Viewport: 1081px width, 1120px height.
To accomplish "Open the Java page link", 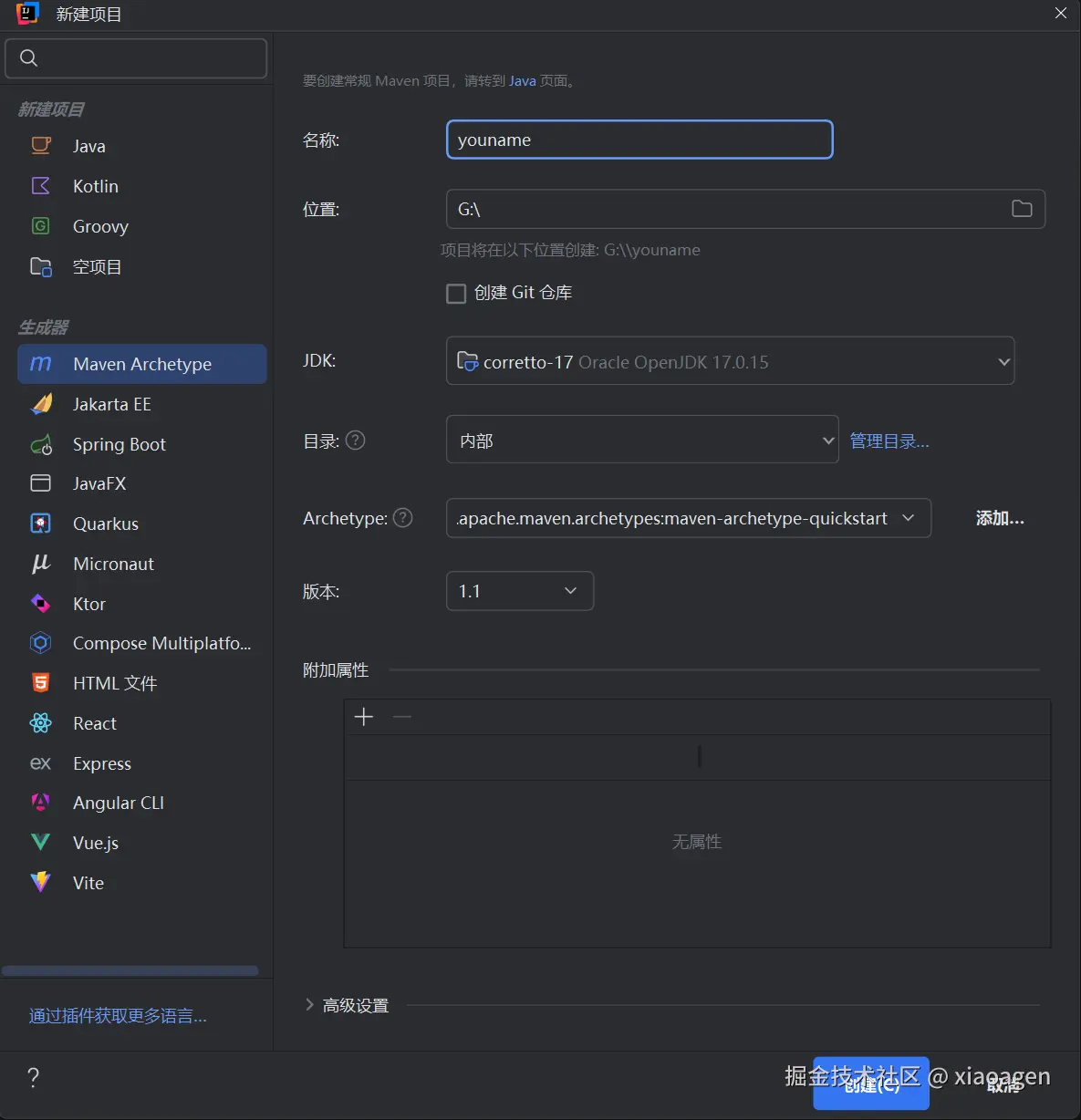I will pyautogui.click(x=523, y=81).
